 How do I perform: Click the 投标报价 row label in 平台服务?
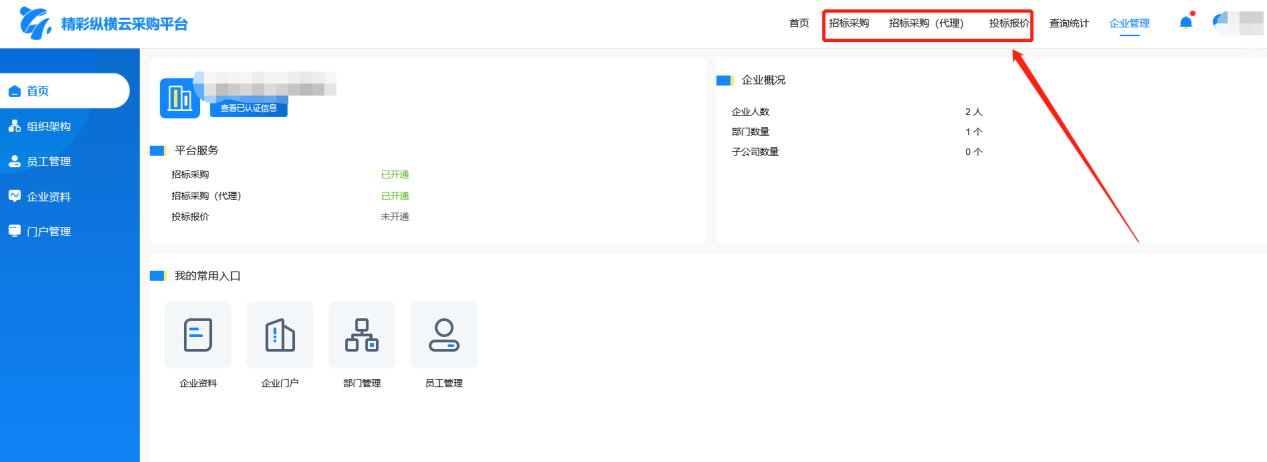tap(190, 217)
